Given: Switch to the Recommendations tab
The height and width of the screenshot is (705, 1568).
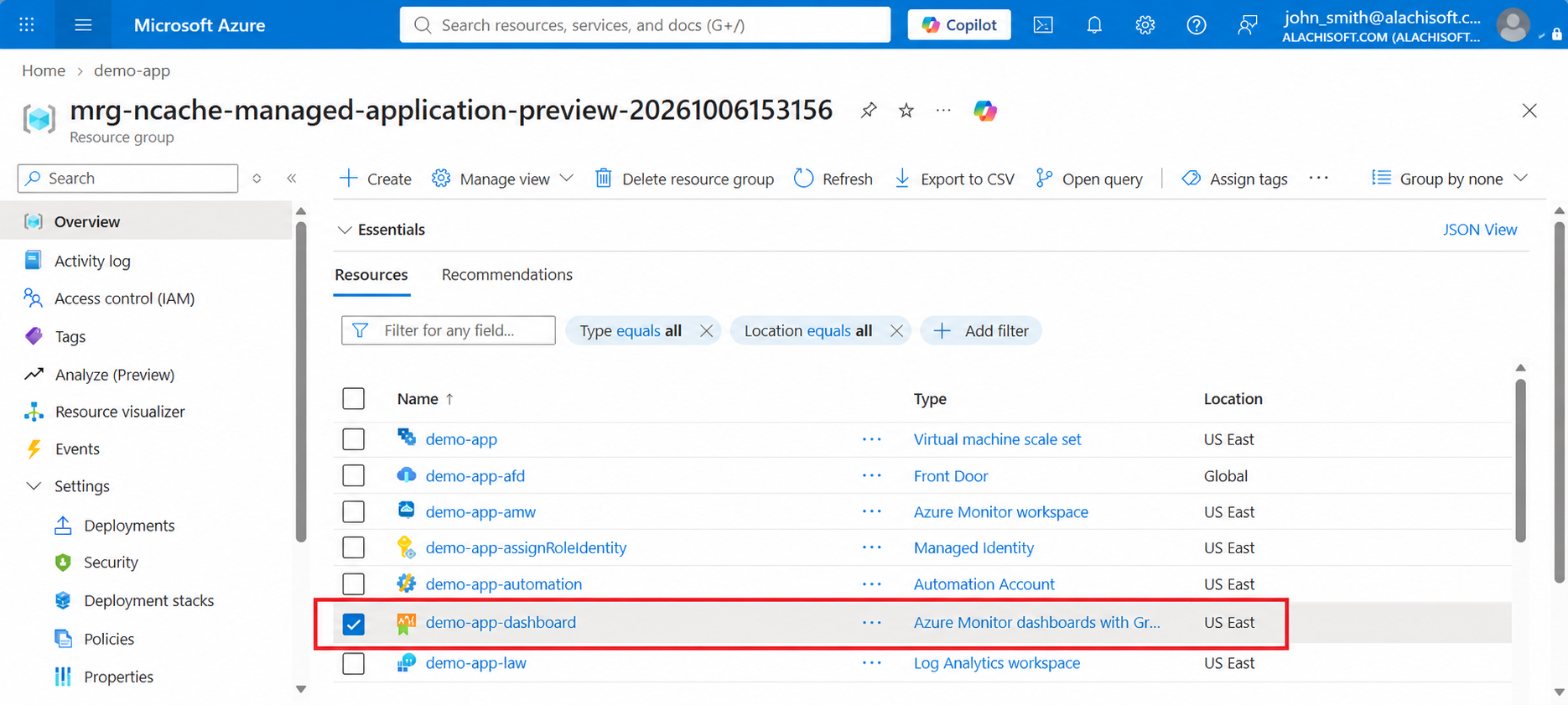Looking at the screenshot, I should point(507,275).
